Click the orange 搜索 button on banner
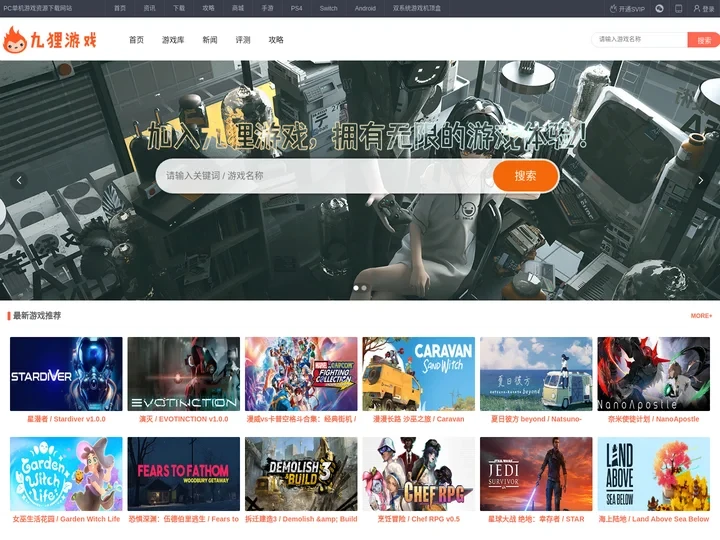The image size is (720, 540). (525, 176)
